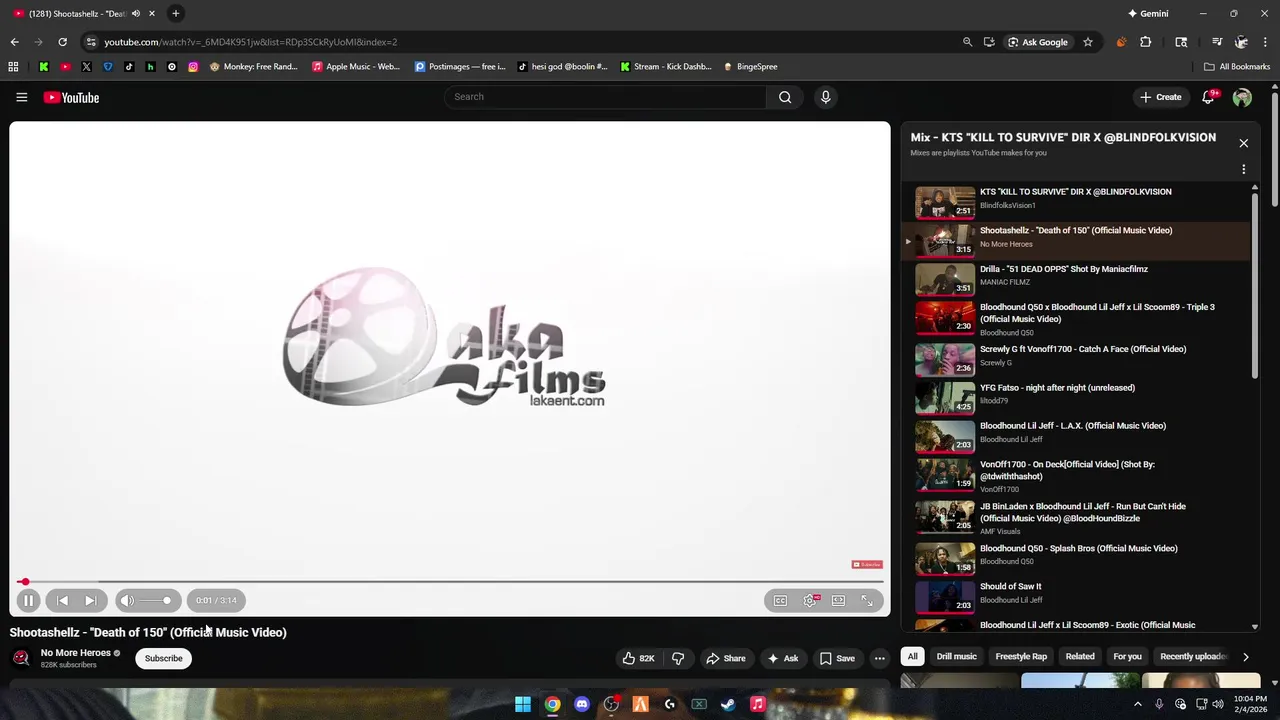1280x720 pixels.
Task: Share the video
Action: click(726, 658)
